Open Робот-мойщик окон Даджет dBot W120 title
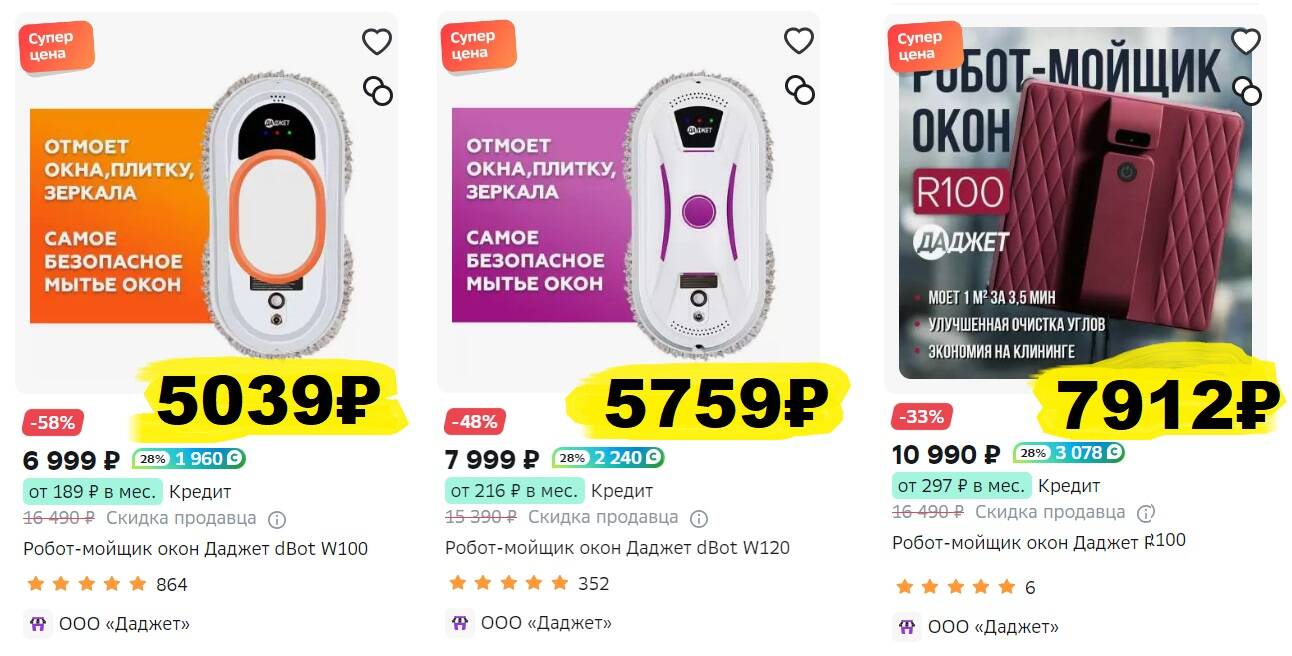This screenshot has width=1292, height=656. pyautogui.click(x=617, y=548)
